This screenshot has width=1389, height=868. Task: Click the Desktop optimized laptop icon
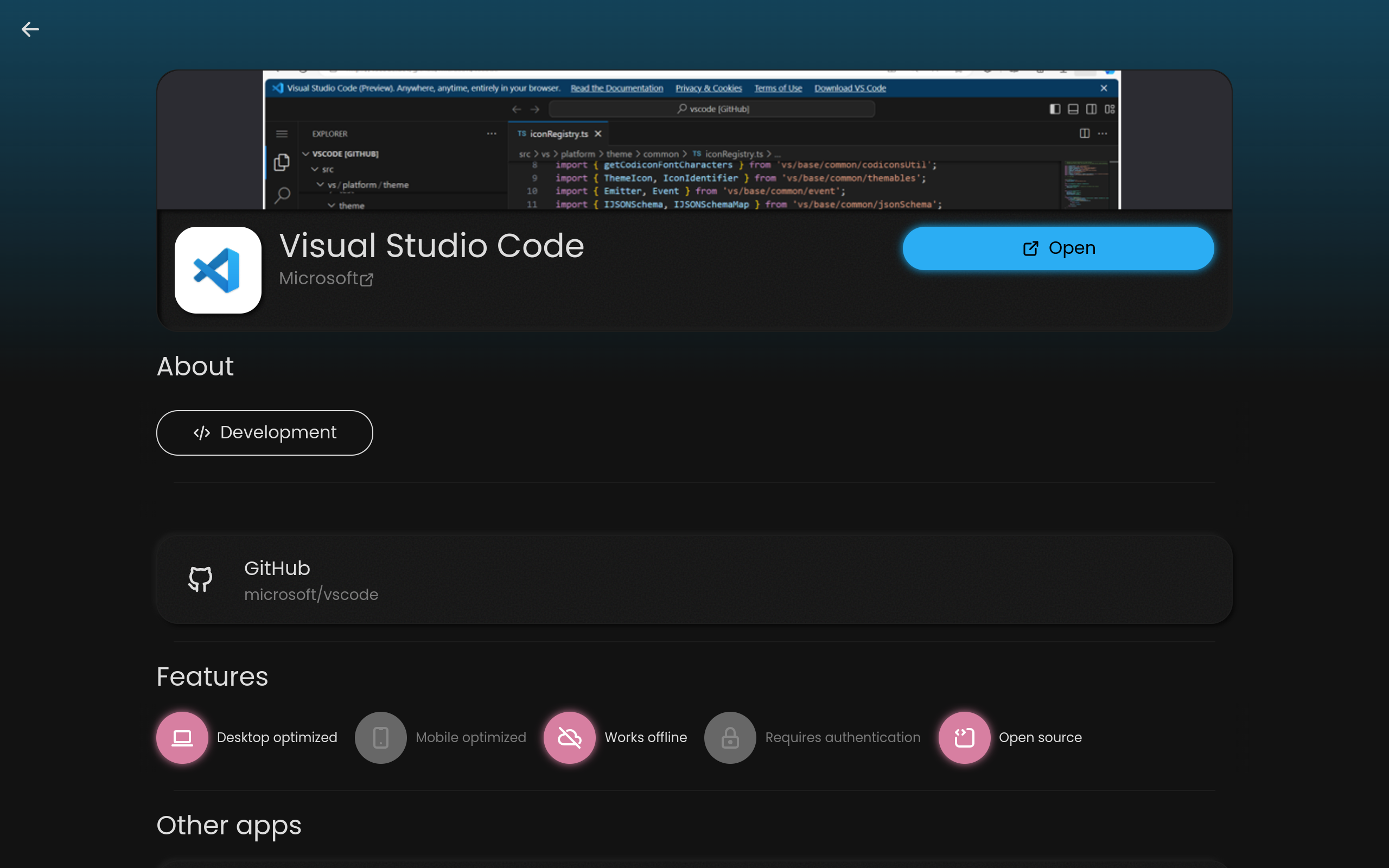[182, 738]
